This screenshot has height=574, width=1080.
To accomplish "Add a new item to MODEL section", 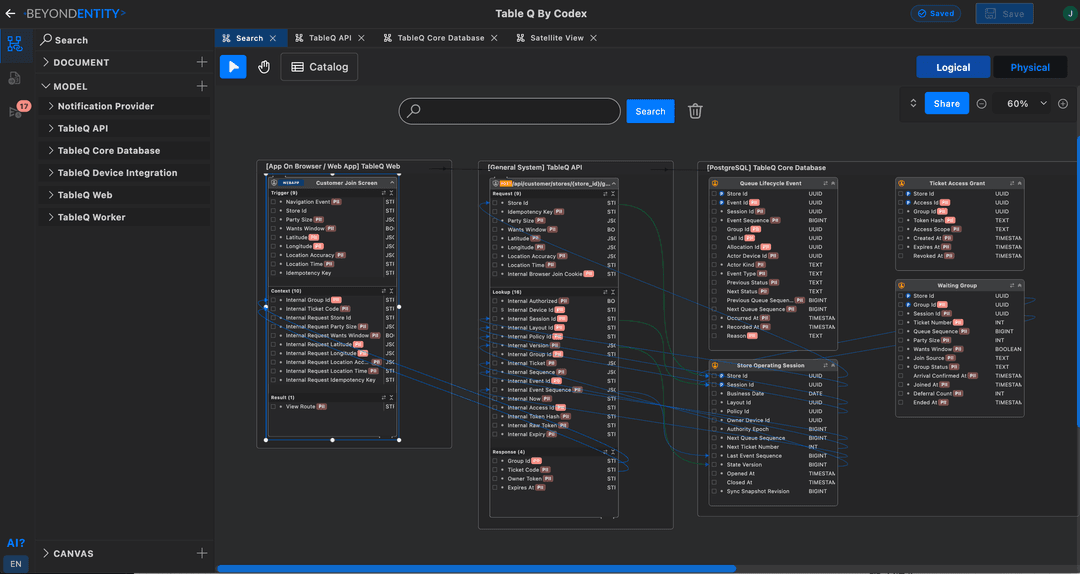I will (x=202, y=86).
